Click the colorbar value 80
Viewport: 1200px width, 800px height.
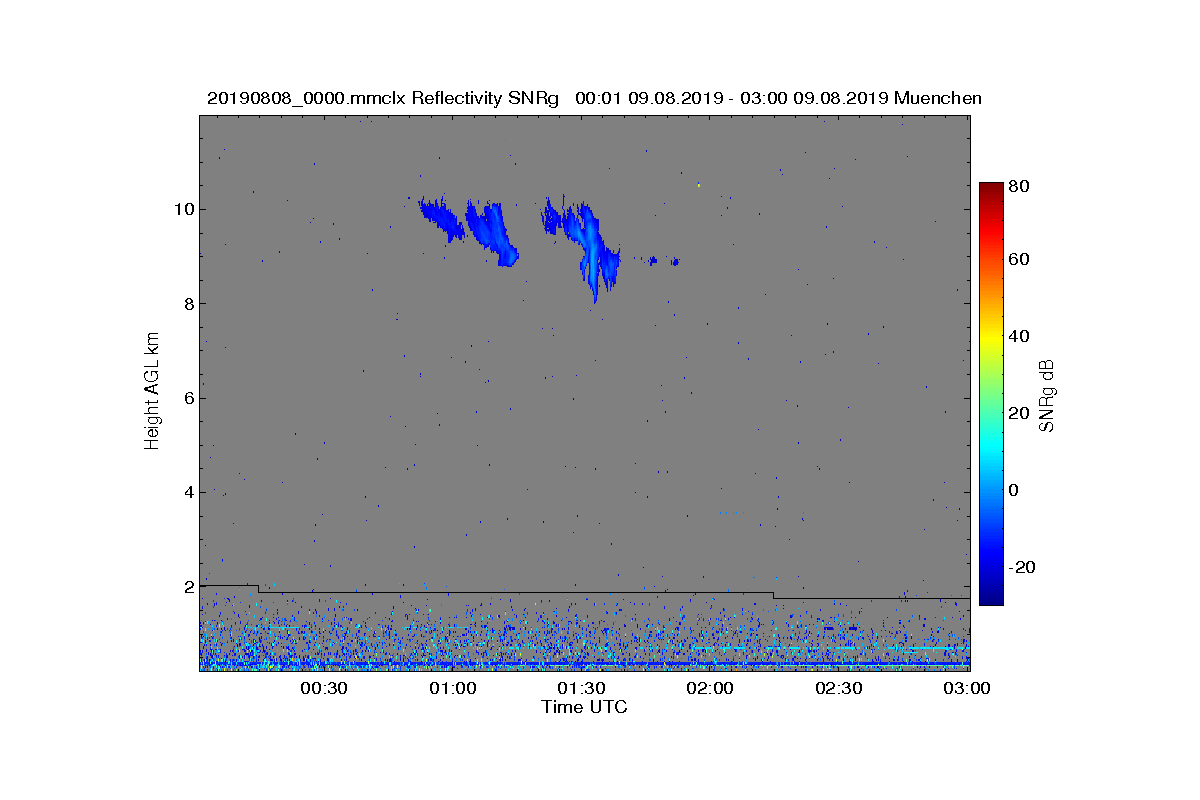coord(1020,186)
